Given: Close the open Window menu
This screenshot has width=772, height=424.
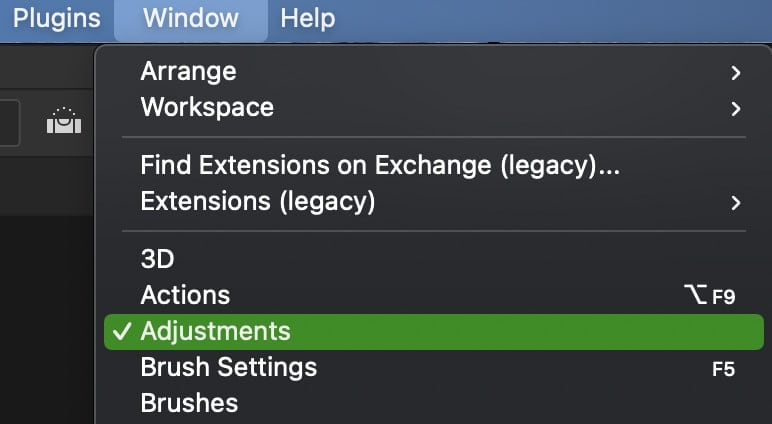Looking at the screenshot, I should pyautogui.click(x=190, y=18).
